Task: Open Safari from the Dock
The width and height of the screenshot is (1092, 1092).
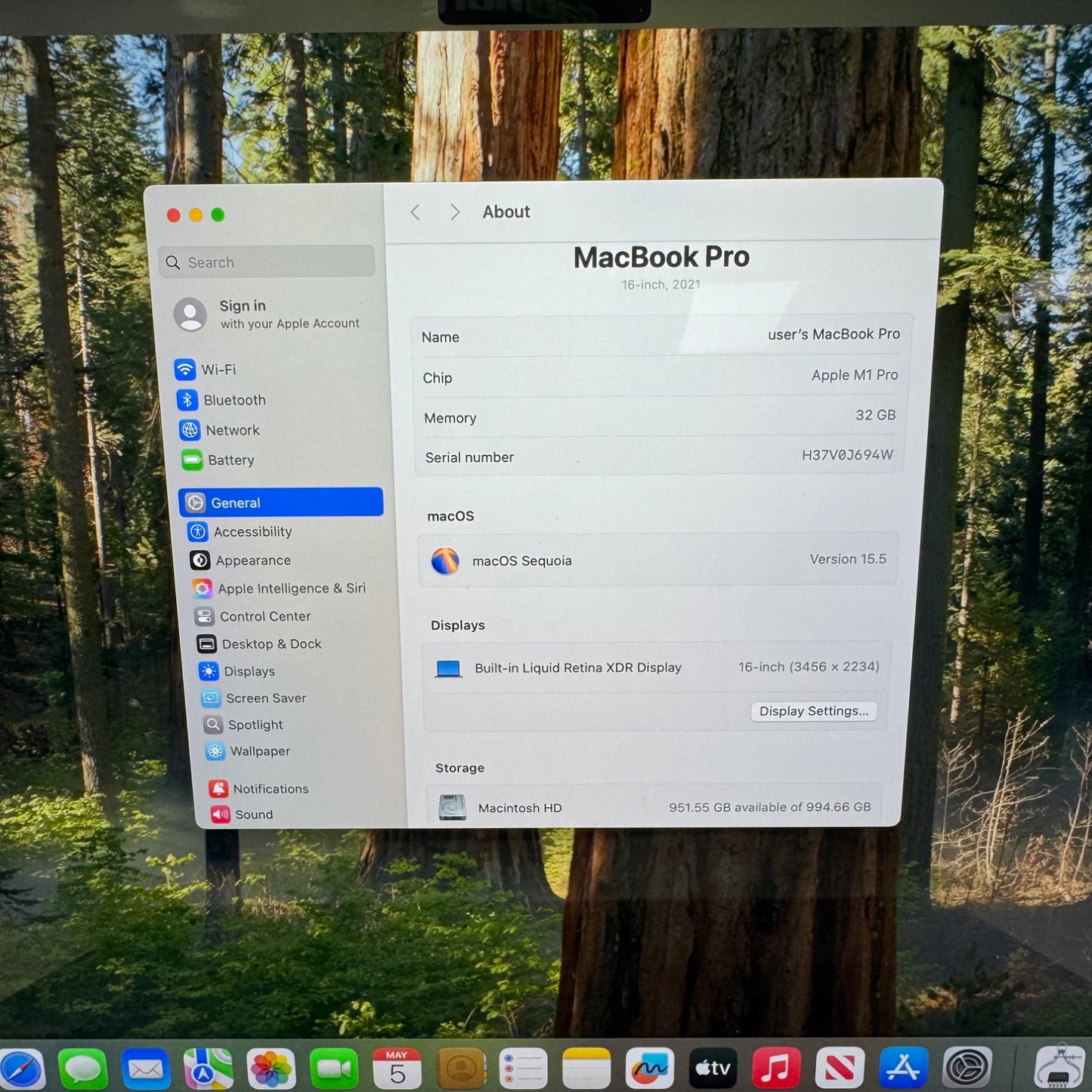Action: point(21,1069)
